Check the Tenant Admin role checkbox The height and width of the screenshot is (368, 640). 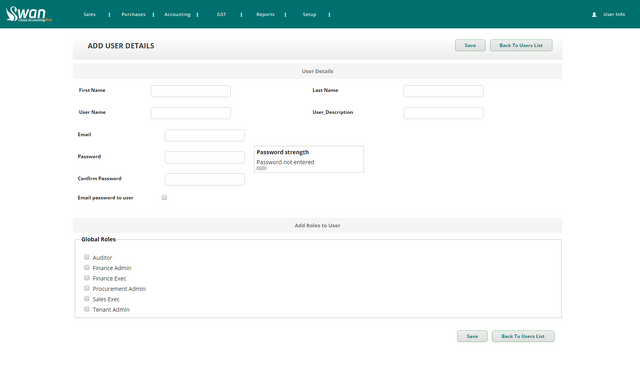point(87,309)
